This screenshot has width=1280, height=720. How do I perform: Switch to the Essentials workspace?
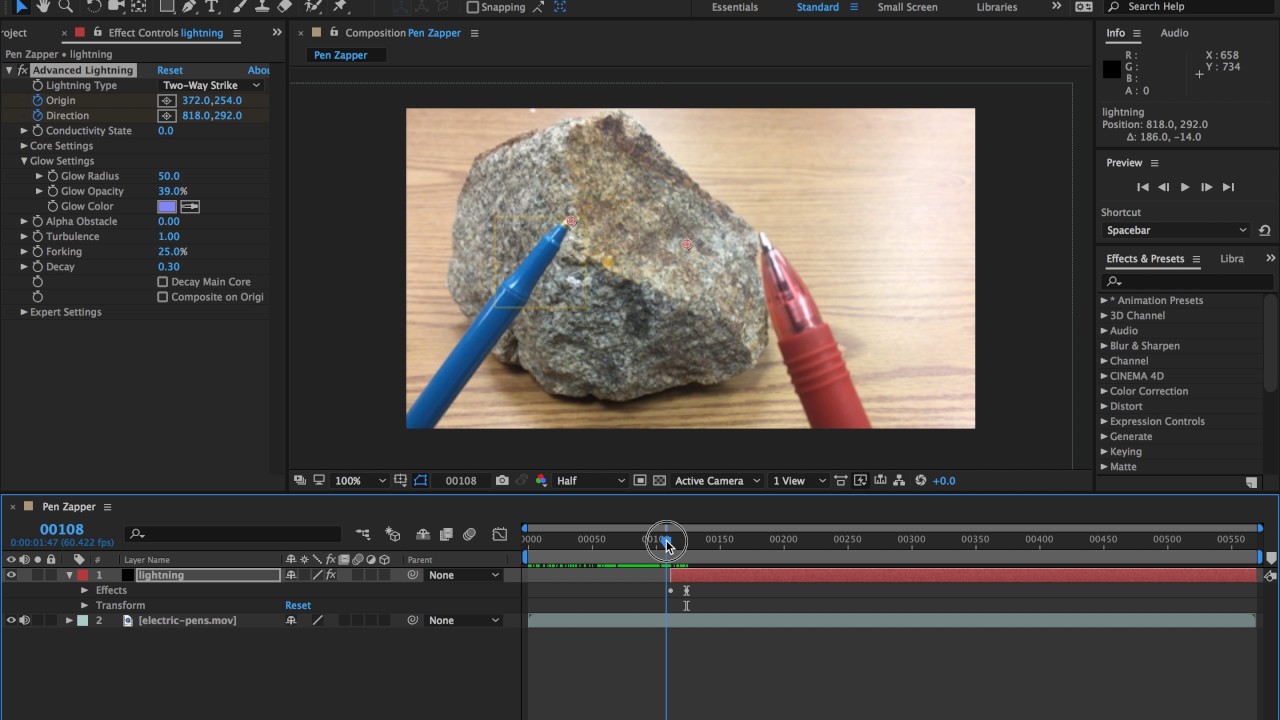(735, 7)
